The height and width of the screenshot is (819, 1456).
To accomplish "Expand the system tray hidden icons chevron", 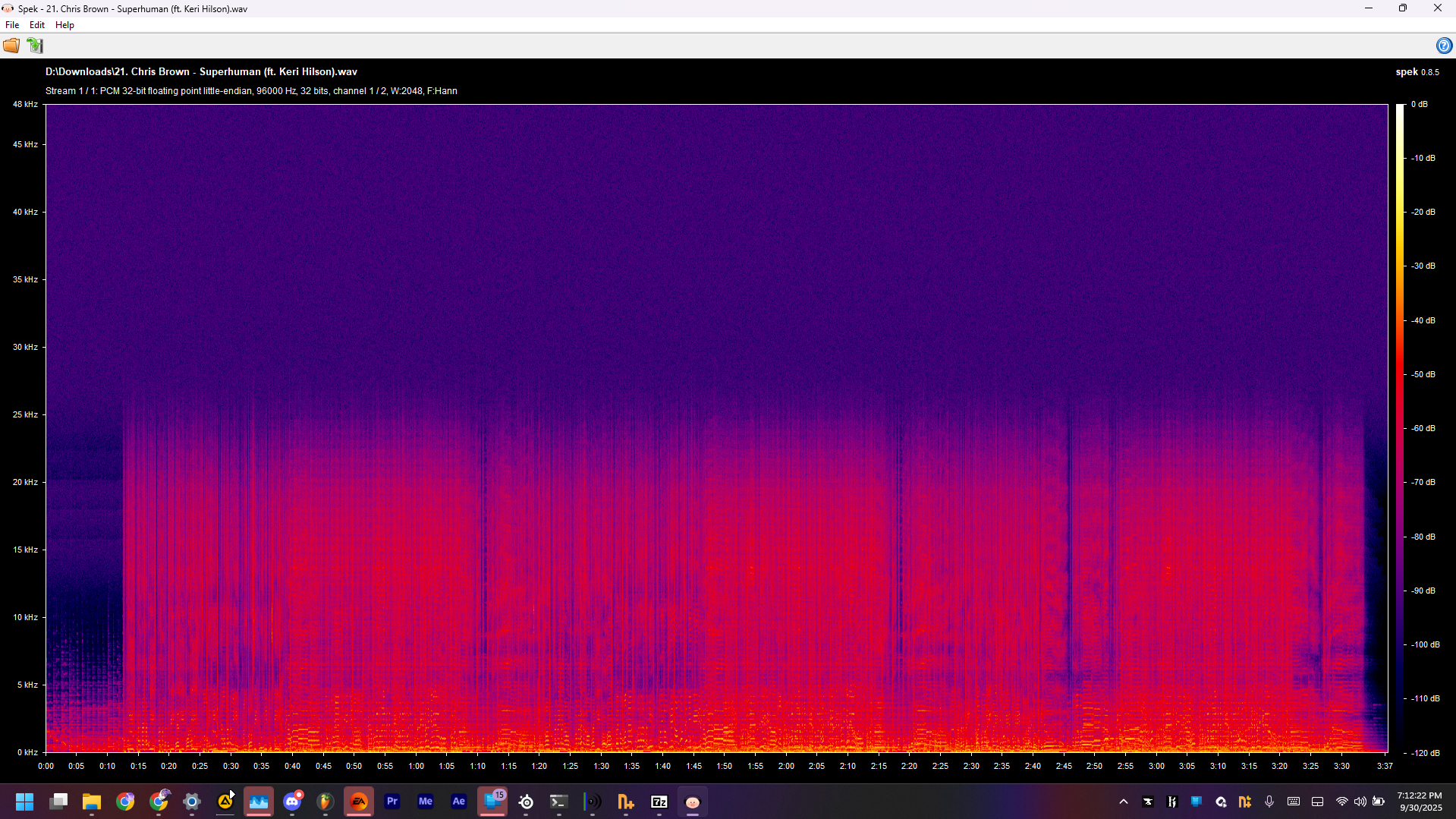I will 1124,802.
